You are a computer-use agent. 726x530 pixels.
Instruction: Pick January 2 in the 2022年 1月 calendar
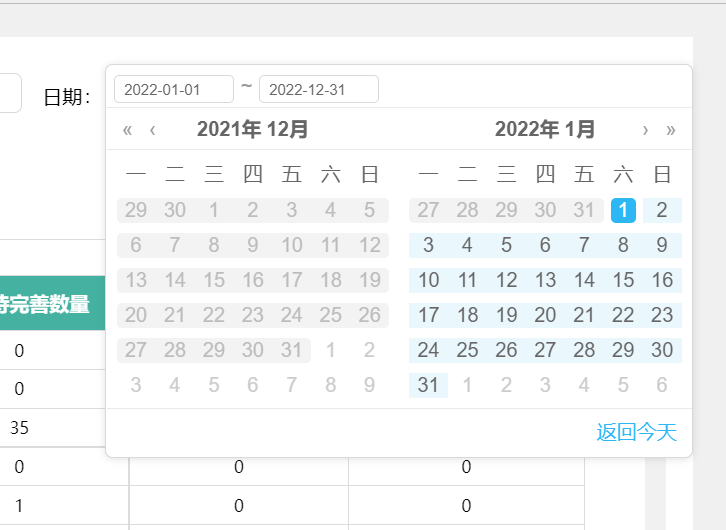click(x=662, y=210)
